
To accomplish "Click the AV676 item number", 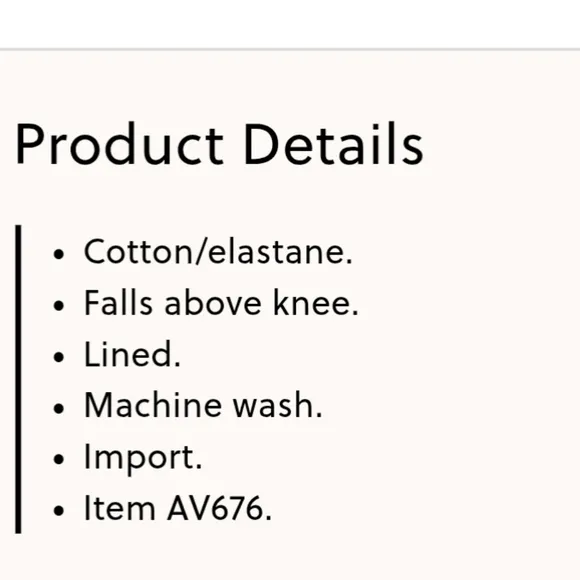I will 220,508.
